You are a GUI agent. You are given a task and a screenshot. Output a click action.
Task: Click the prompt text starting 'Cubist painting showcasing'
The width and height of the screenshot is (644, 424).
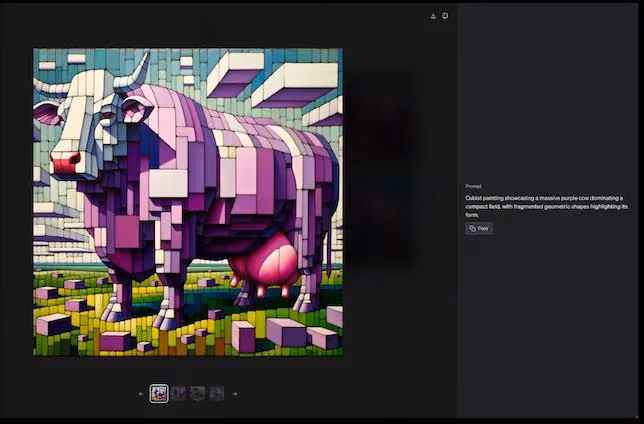547,206
